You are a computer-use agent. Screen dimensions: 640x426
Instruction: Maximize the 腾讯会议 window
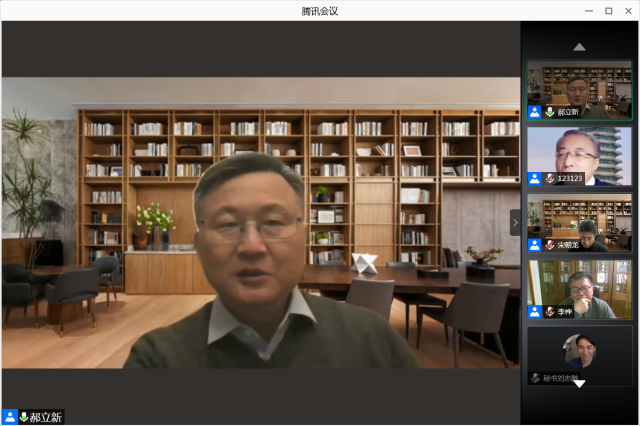coord(608,10)
